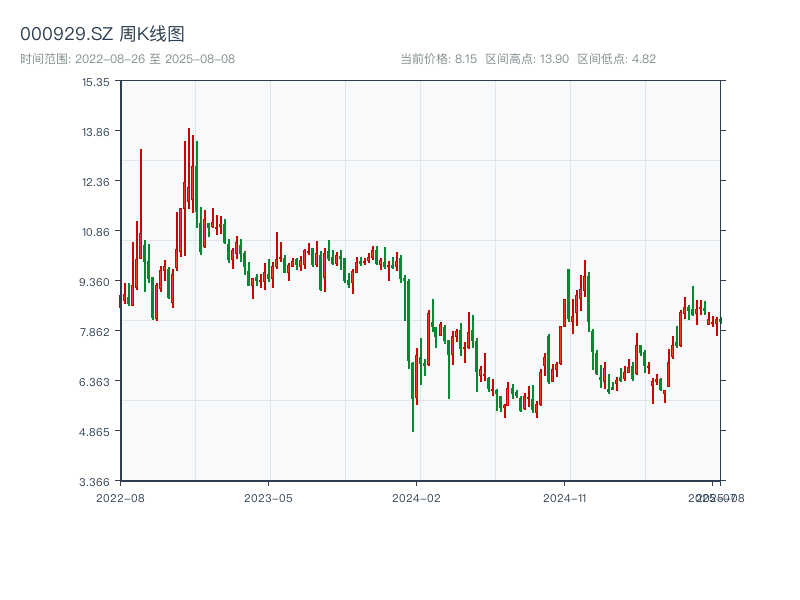Screen dimensions: 800x600
Task: Select the 2023-05 x-axis date marker
Action: [268, 497]
